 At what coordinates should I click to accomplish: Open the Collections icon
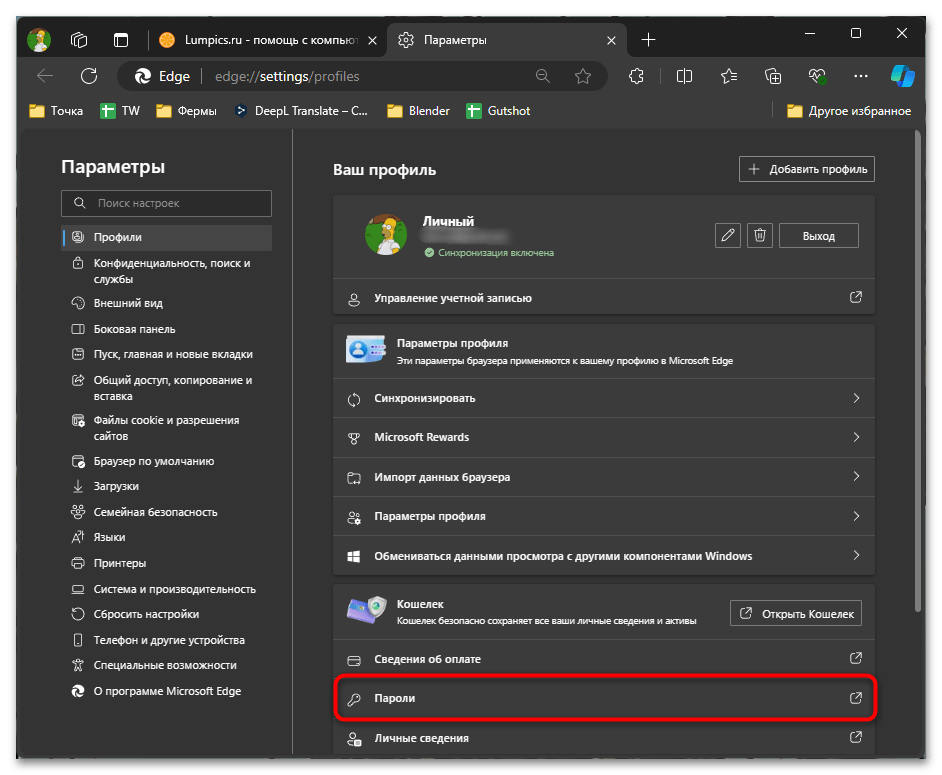click(773, 76)
